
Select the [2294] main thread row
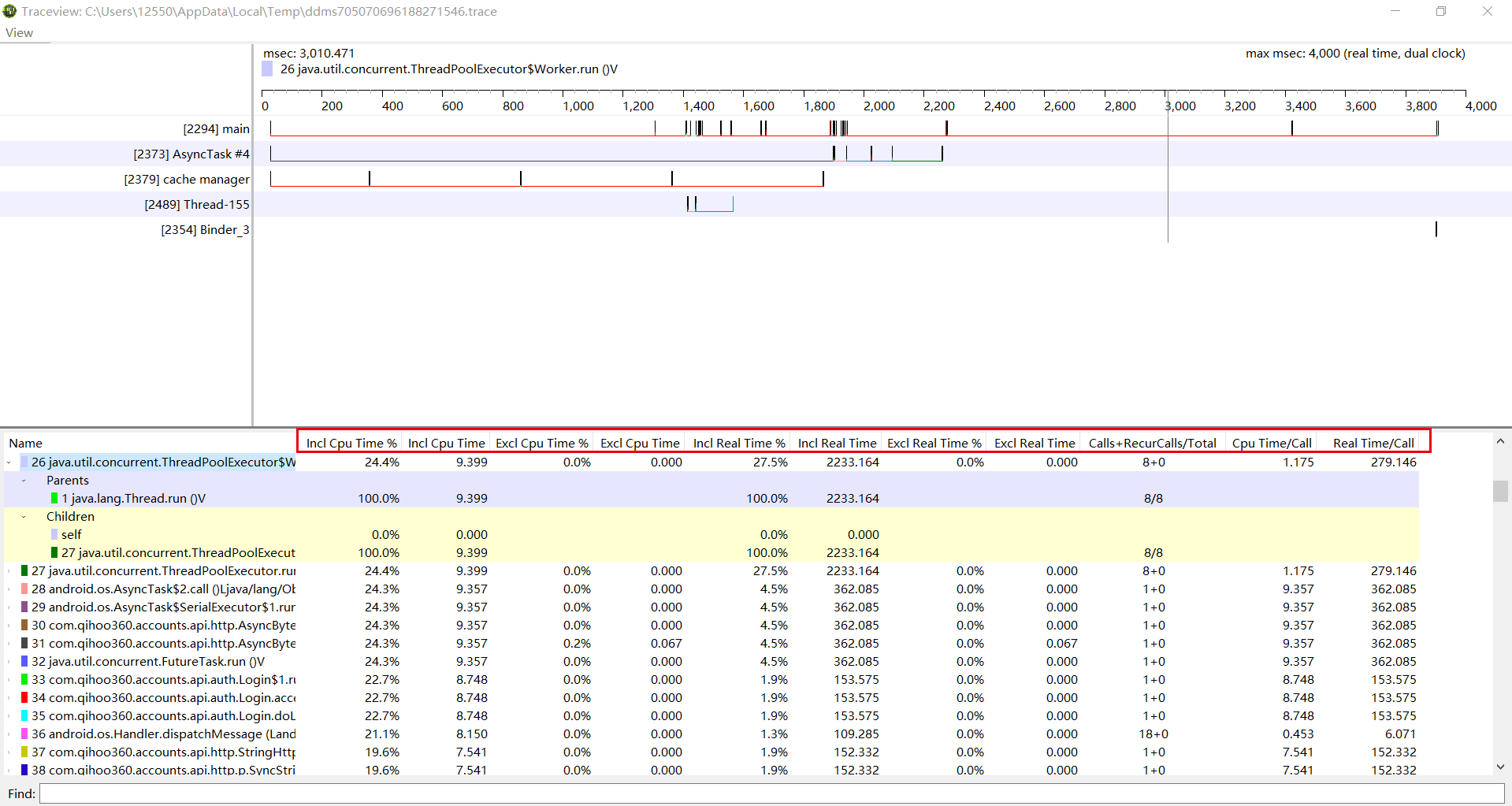(x=216, y=128)
